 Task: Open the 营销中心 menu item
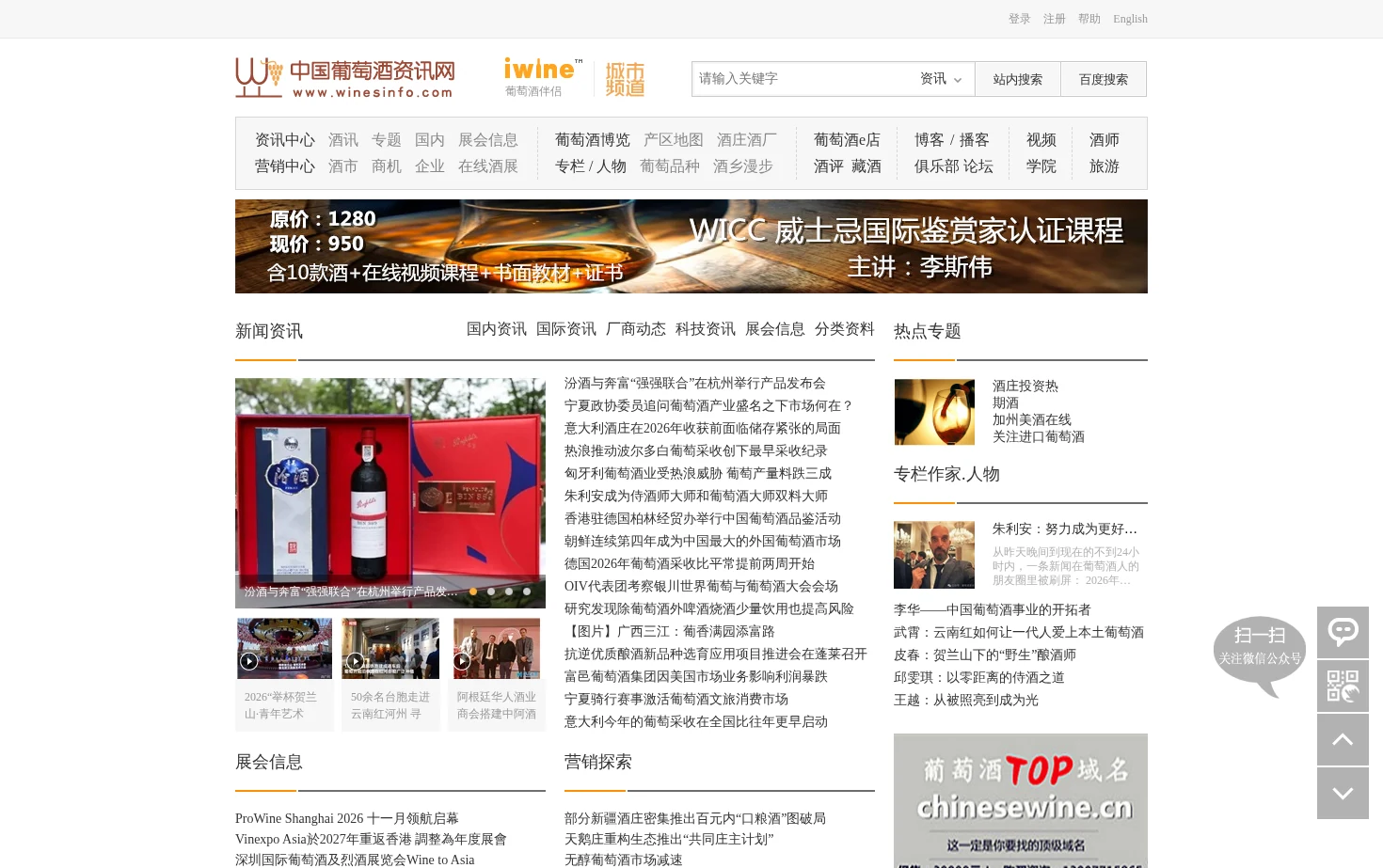(285, 166)
